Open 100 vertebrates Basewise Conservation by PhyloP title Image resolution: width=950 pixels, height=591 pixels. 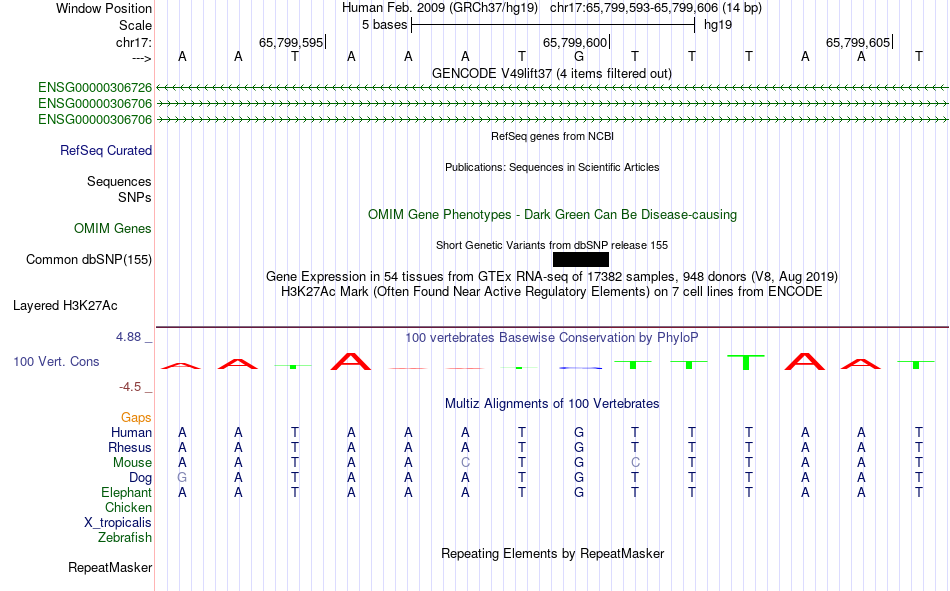pyautogui.click(x=552, y=338)
